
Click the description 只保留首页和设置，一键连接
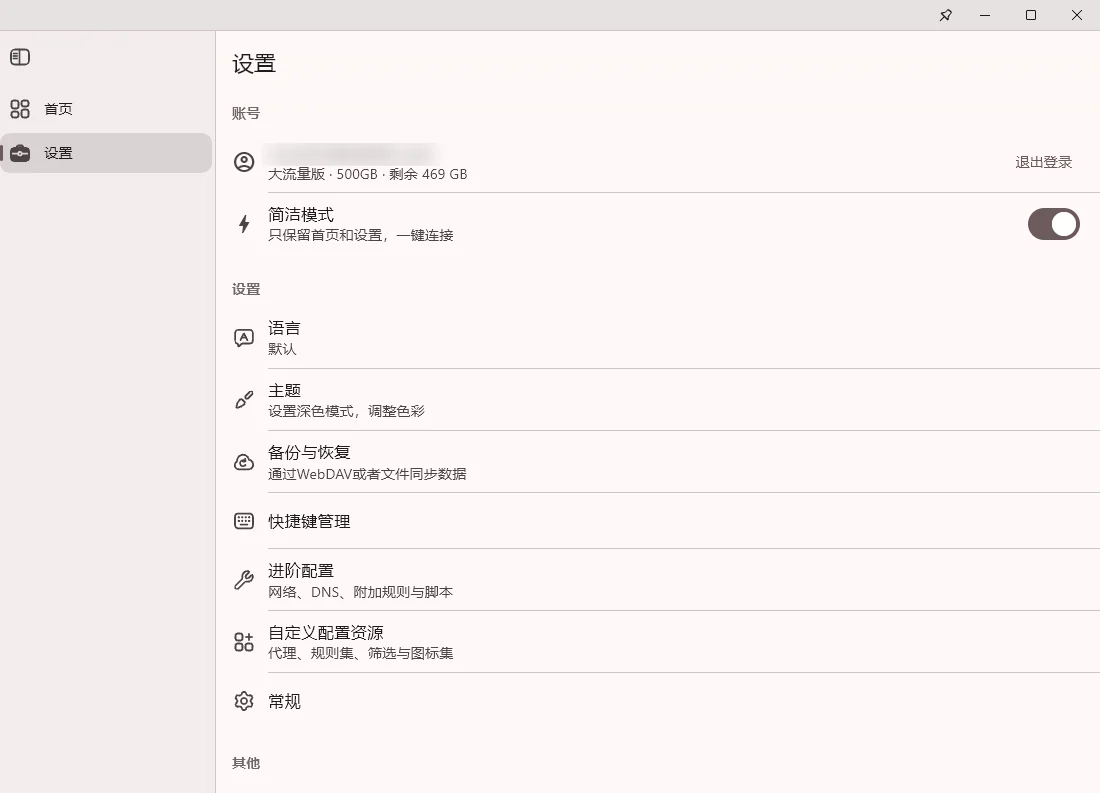[x=361, y=235]
